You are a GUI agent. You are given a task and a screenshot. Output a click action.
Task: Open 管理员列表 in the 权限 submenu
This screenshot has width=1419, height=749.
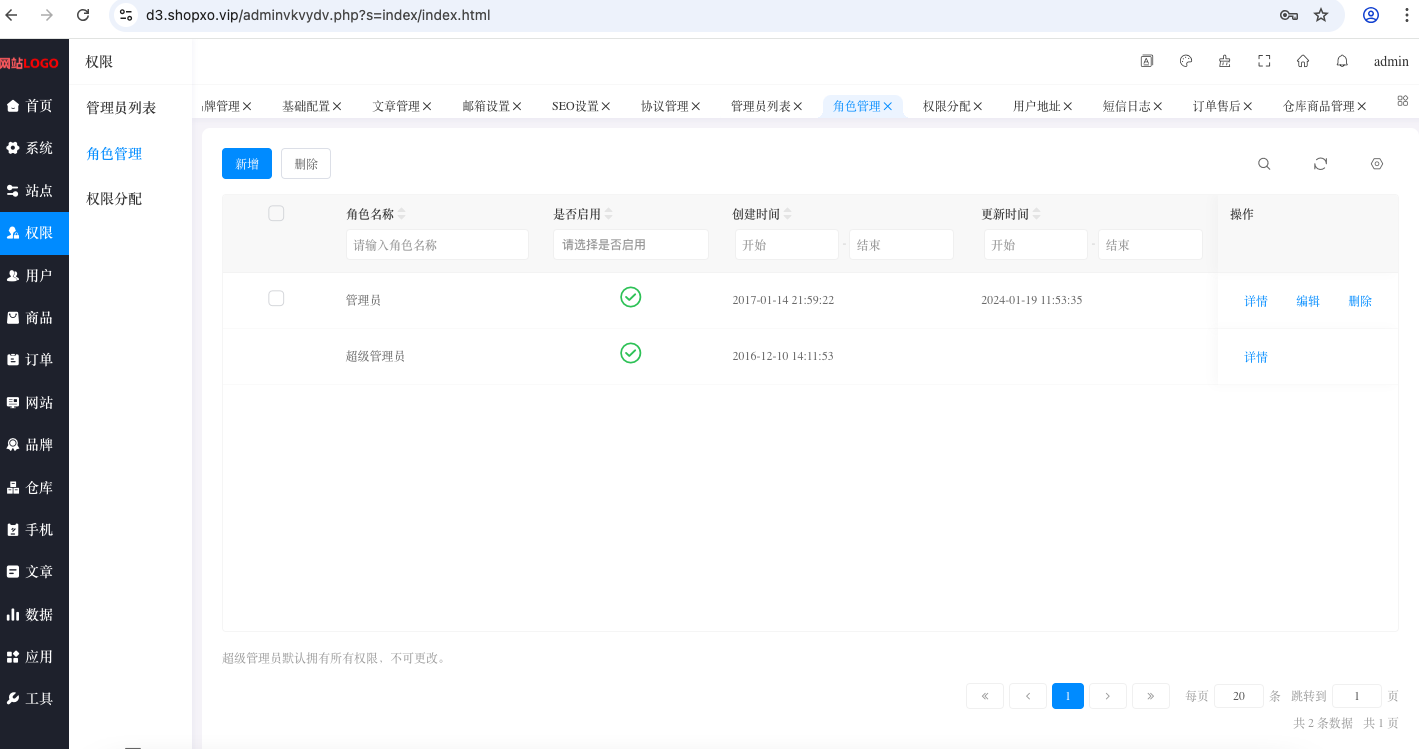[121, 108]
